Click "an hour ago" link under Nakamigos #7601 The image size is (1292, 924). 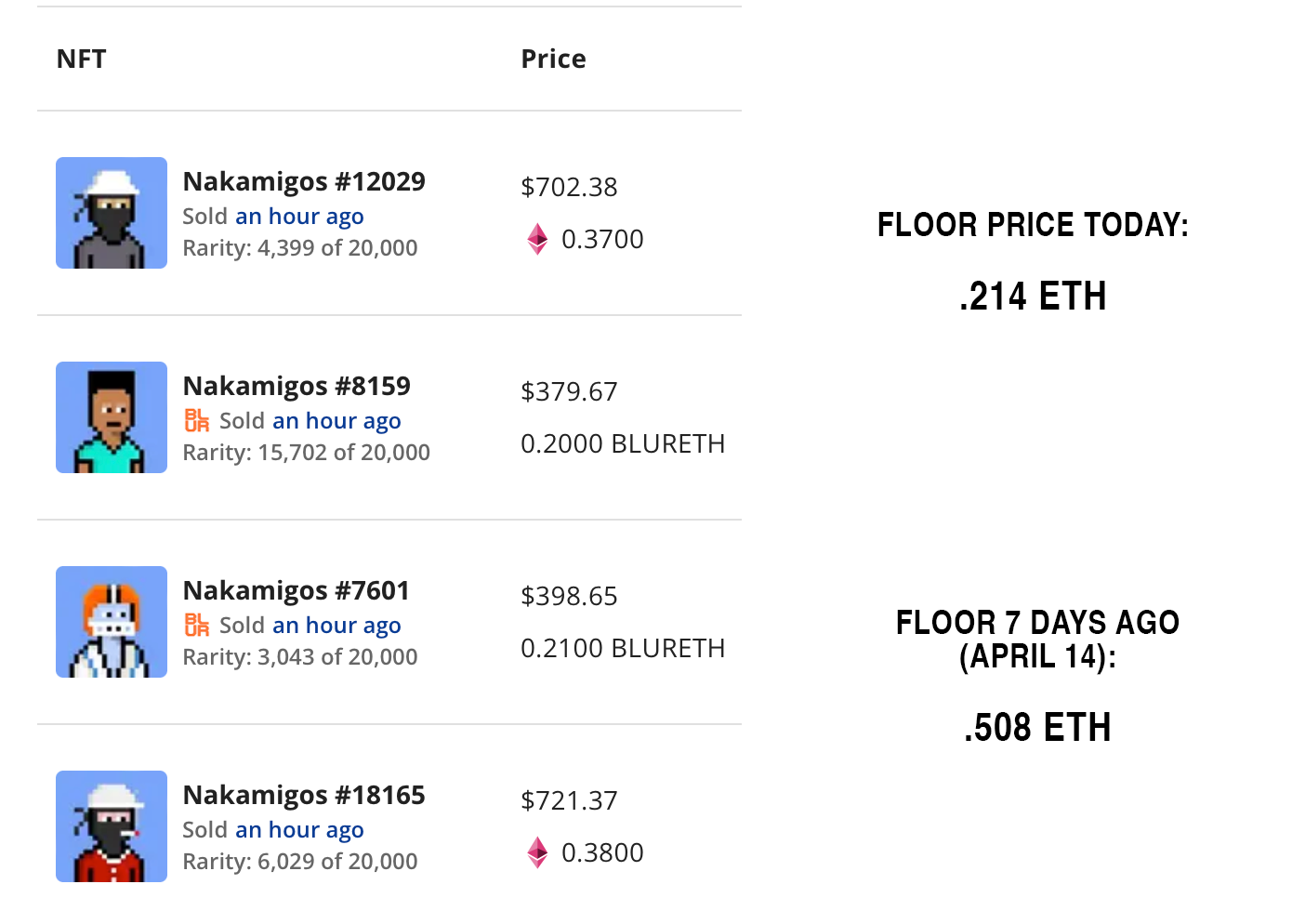336,626
